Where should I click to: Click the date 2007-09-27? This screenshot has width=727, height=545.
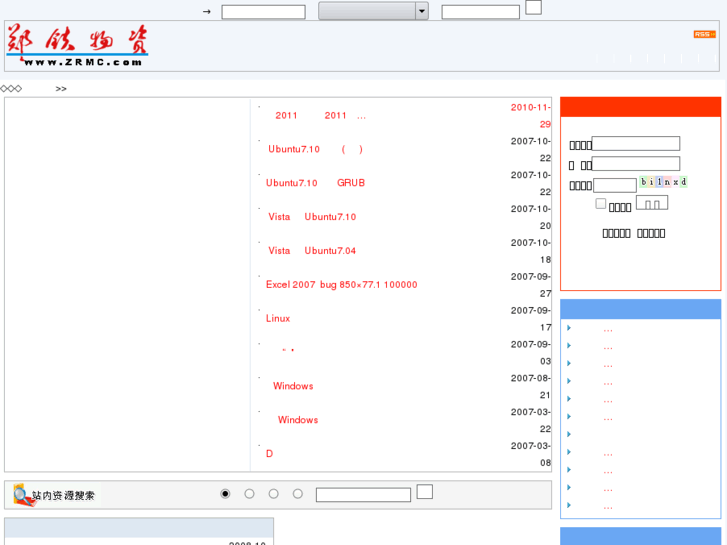531,285
